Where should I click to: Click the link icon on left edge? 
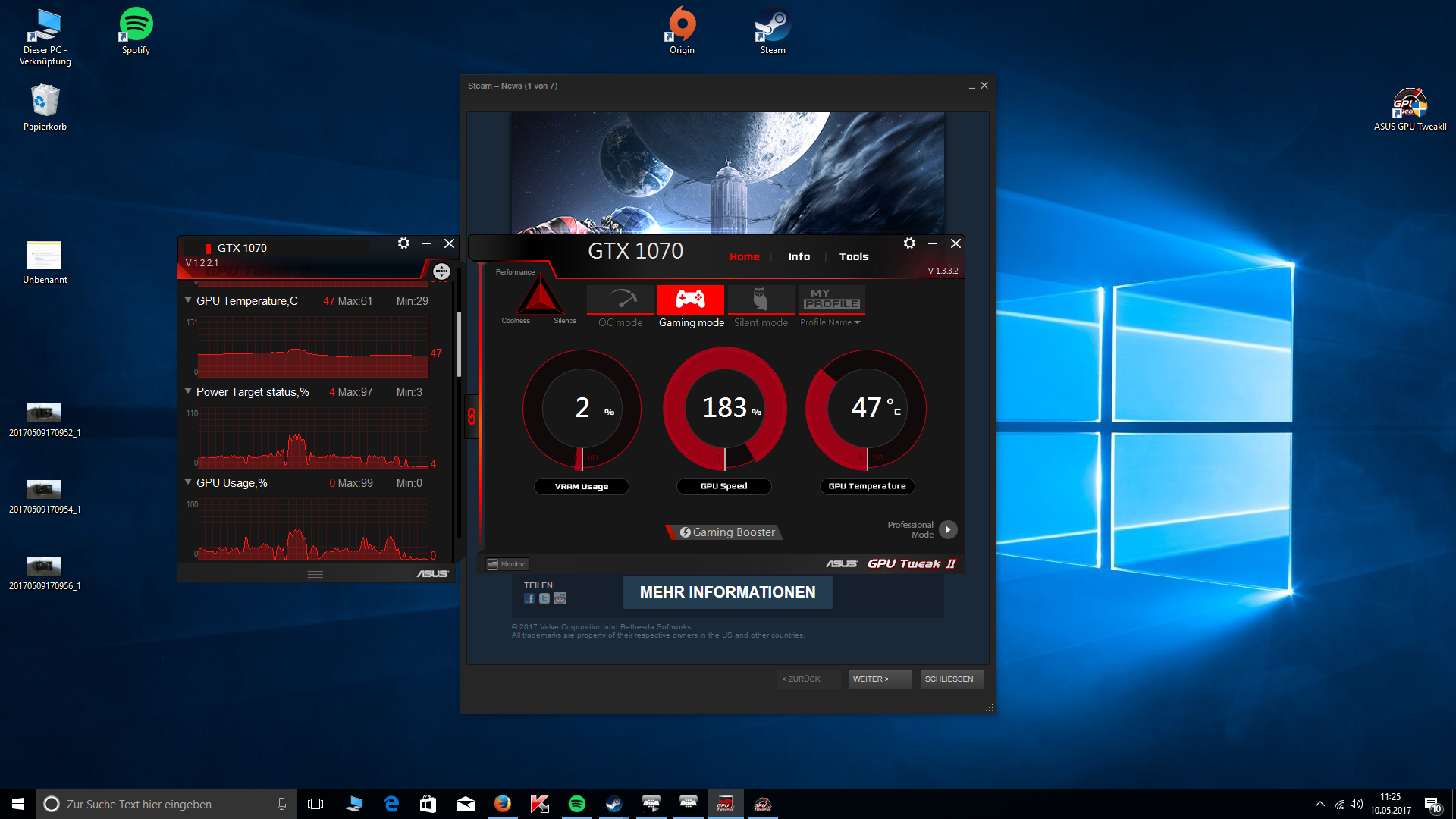tap(472, 416)
